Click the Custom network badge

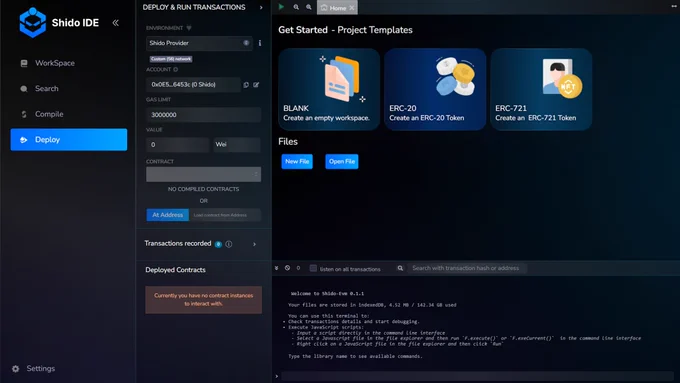tap(171, 59)
